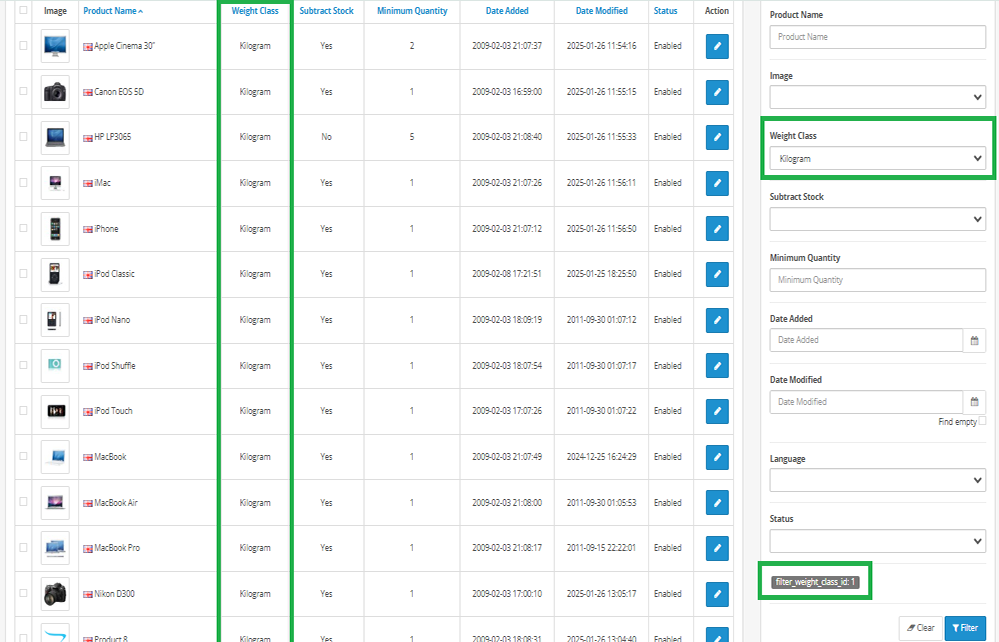Click the Date Modified text field

coord(866,402)
